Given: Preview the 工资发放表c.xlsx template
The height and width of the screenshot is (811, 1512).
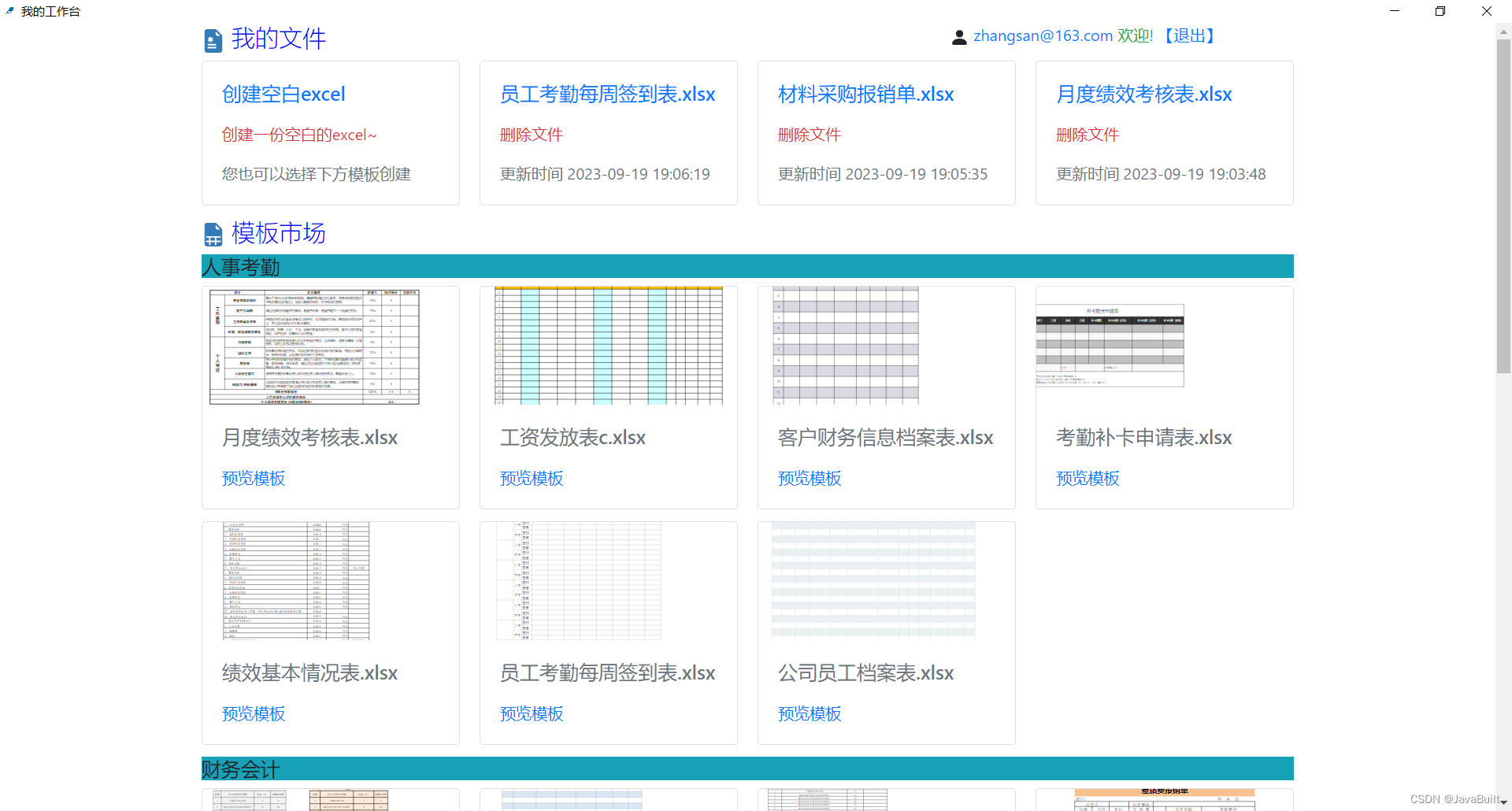Looking at the screenshot, I should coord(531,478).
